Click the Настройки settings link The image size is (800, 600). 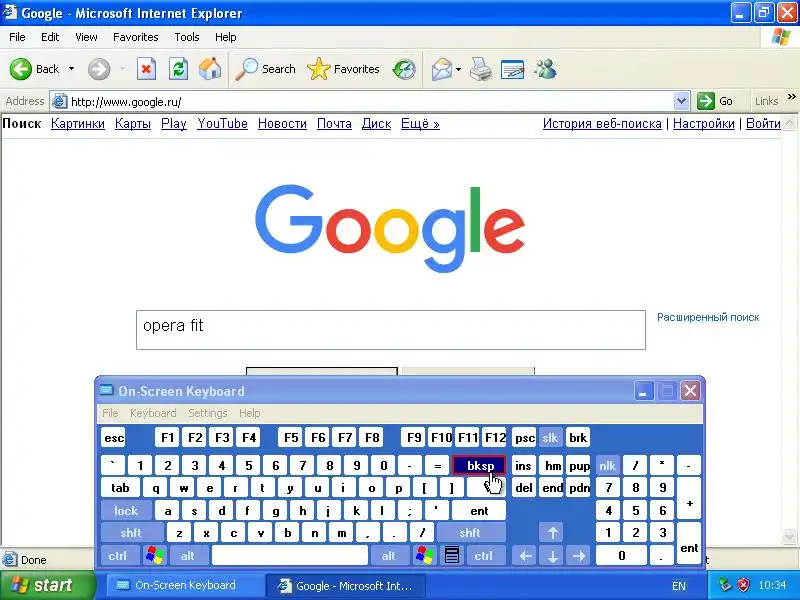click(x=704, y=123)
